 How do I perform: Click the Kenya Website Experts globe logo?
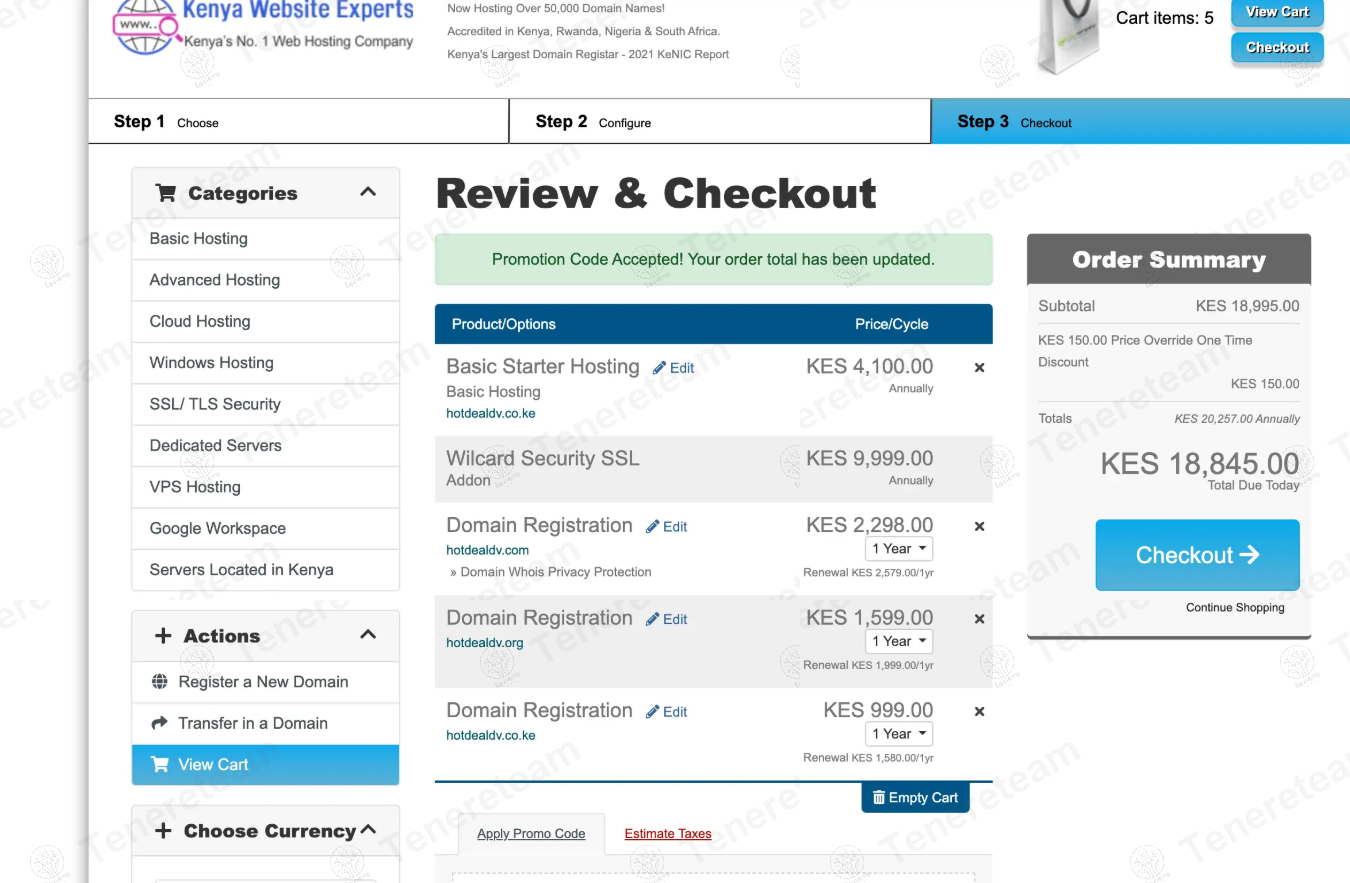147,27
